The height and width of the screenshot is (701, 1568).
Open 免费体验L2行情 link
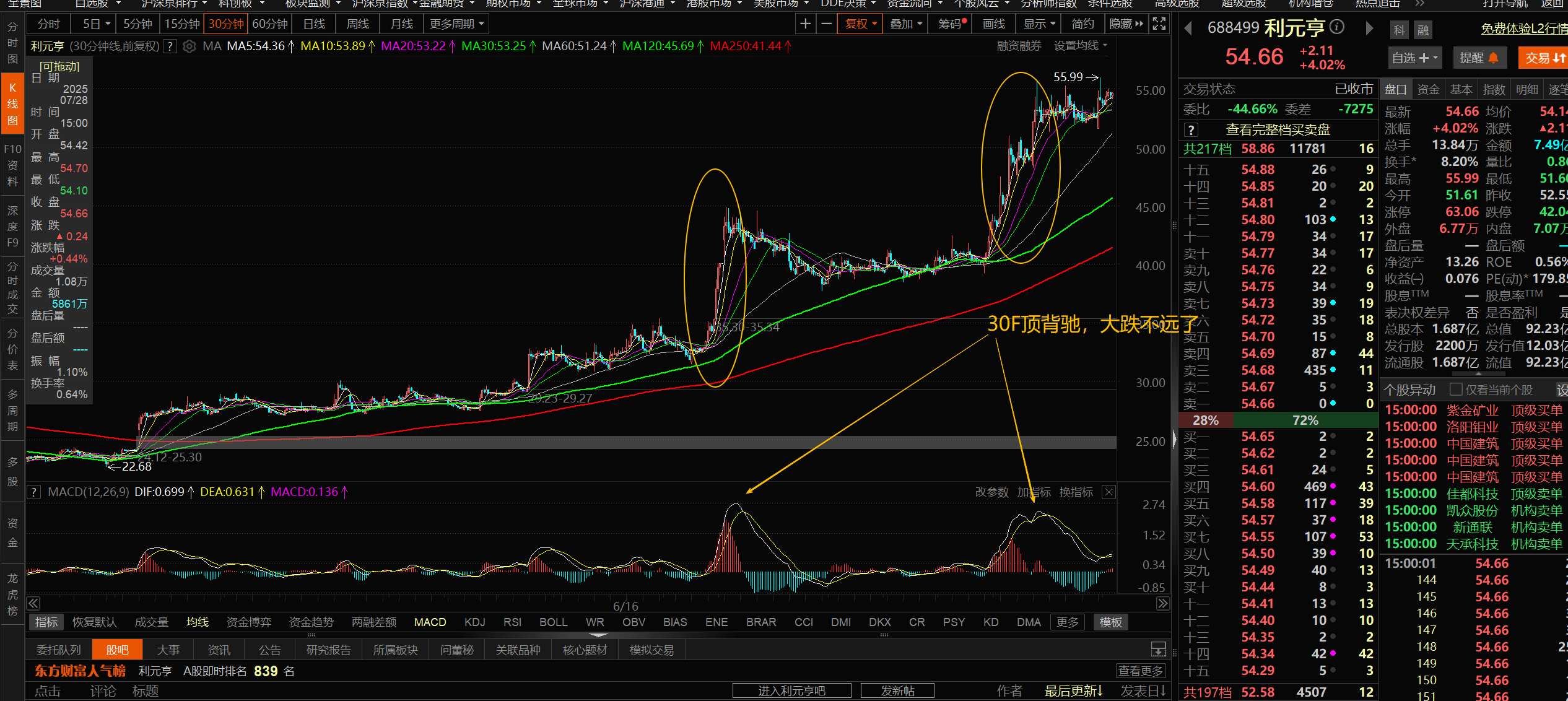(x=1523, y=28)
